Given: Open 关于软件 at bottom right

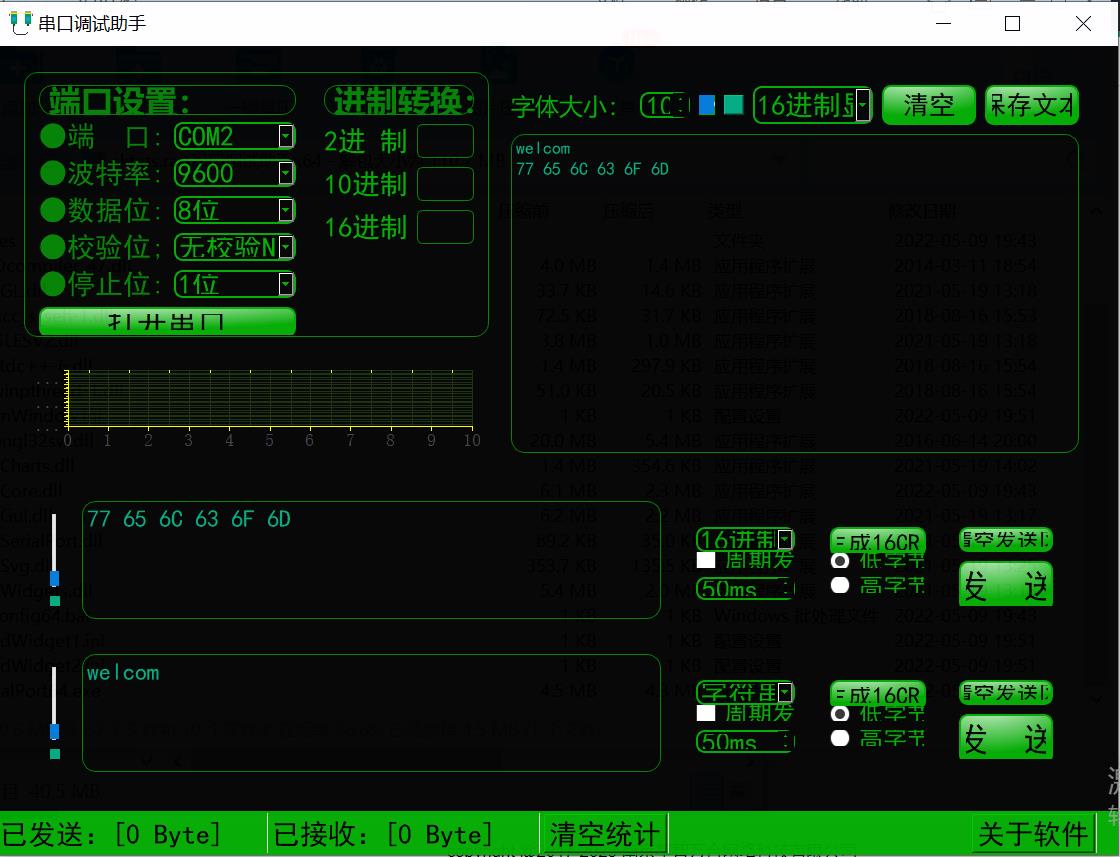Looking at the screenshot, I should 1032,833.
